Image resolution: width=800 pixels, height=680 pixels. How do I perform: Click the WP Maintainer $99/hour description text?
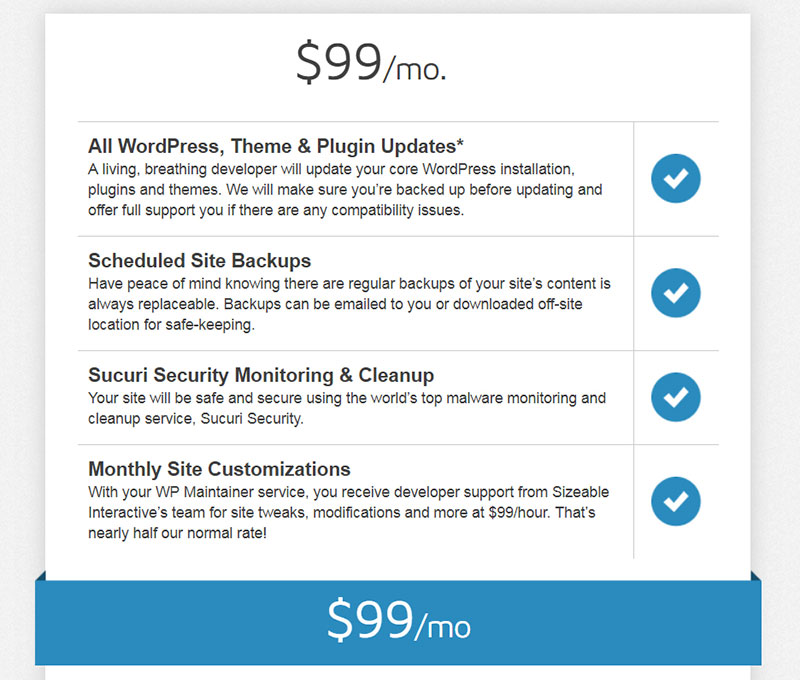coord(348,512)
